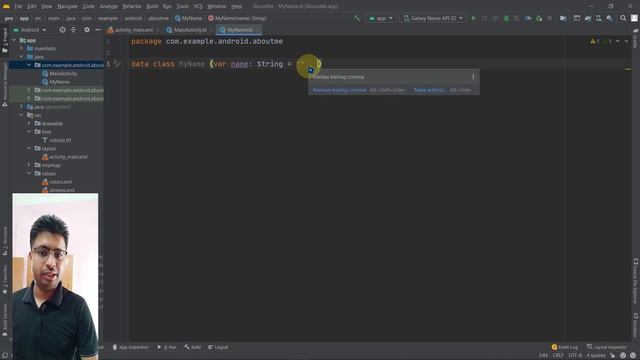Click the More actions link
Screen dimensions: 640x360
point(430,90)
